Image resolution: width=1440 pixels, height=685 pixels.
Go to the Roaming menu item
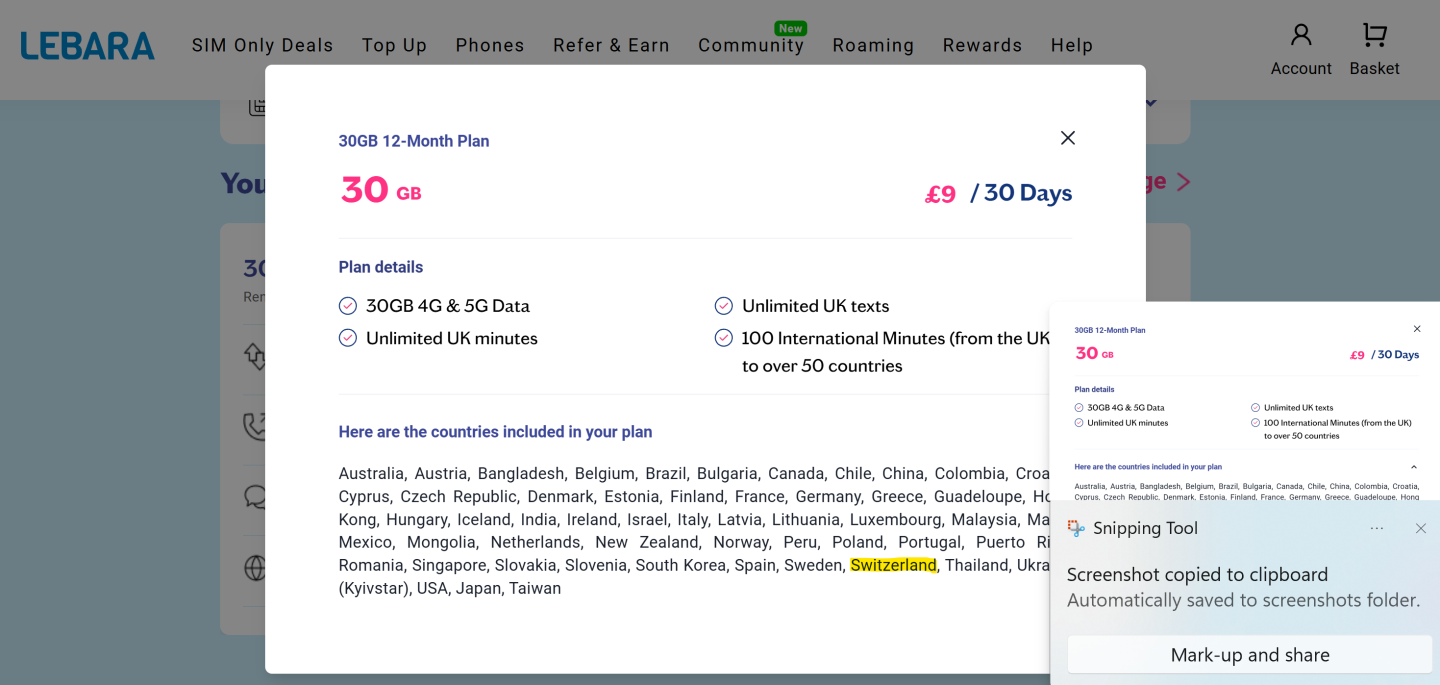(873, 46)
